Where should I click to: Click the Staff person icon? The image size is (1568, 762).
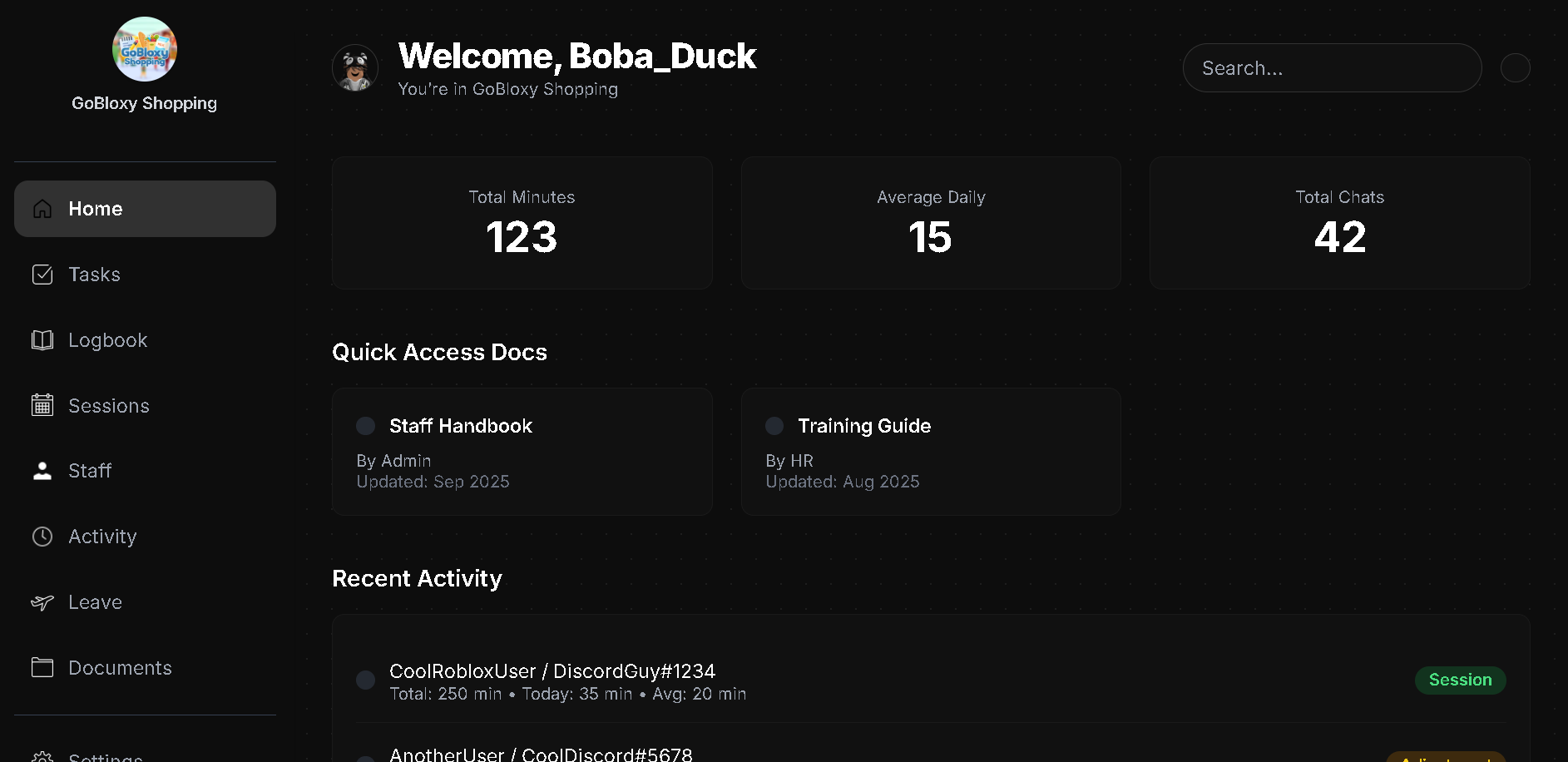click(x=42, y=470)
